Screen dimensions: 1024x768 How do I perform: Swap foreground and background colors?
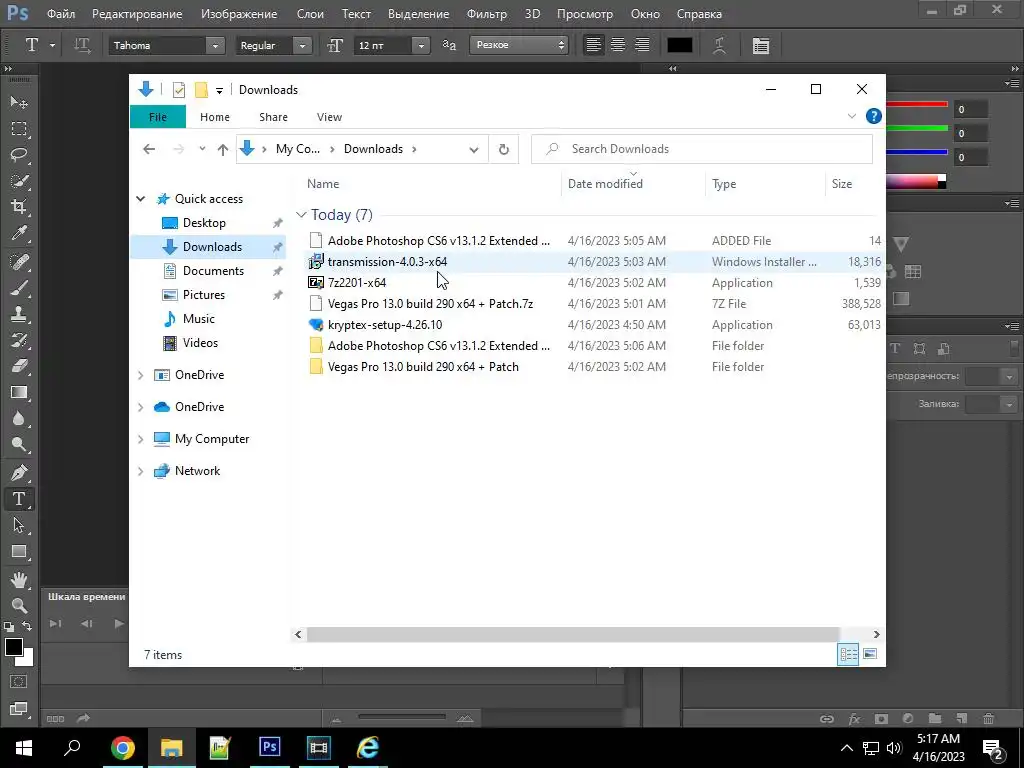tap(27, 626)
